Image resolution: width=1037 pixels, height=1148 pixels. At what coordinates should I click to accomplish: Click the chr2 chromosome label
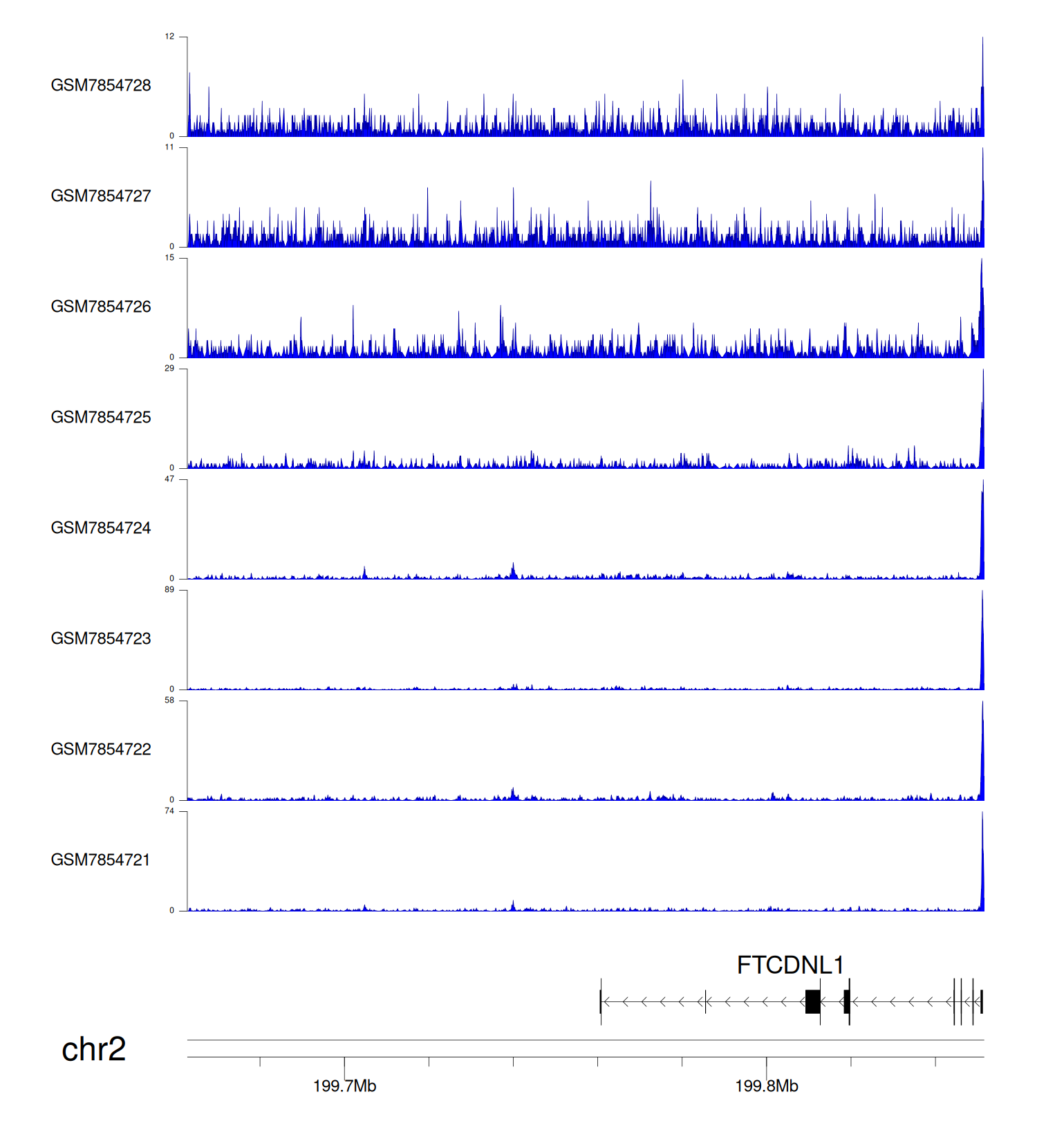[94, 1049]
